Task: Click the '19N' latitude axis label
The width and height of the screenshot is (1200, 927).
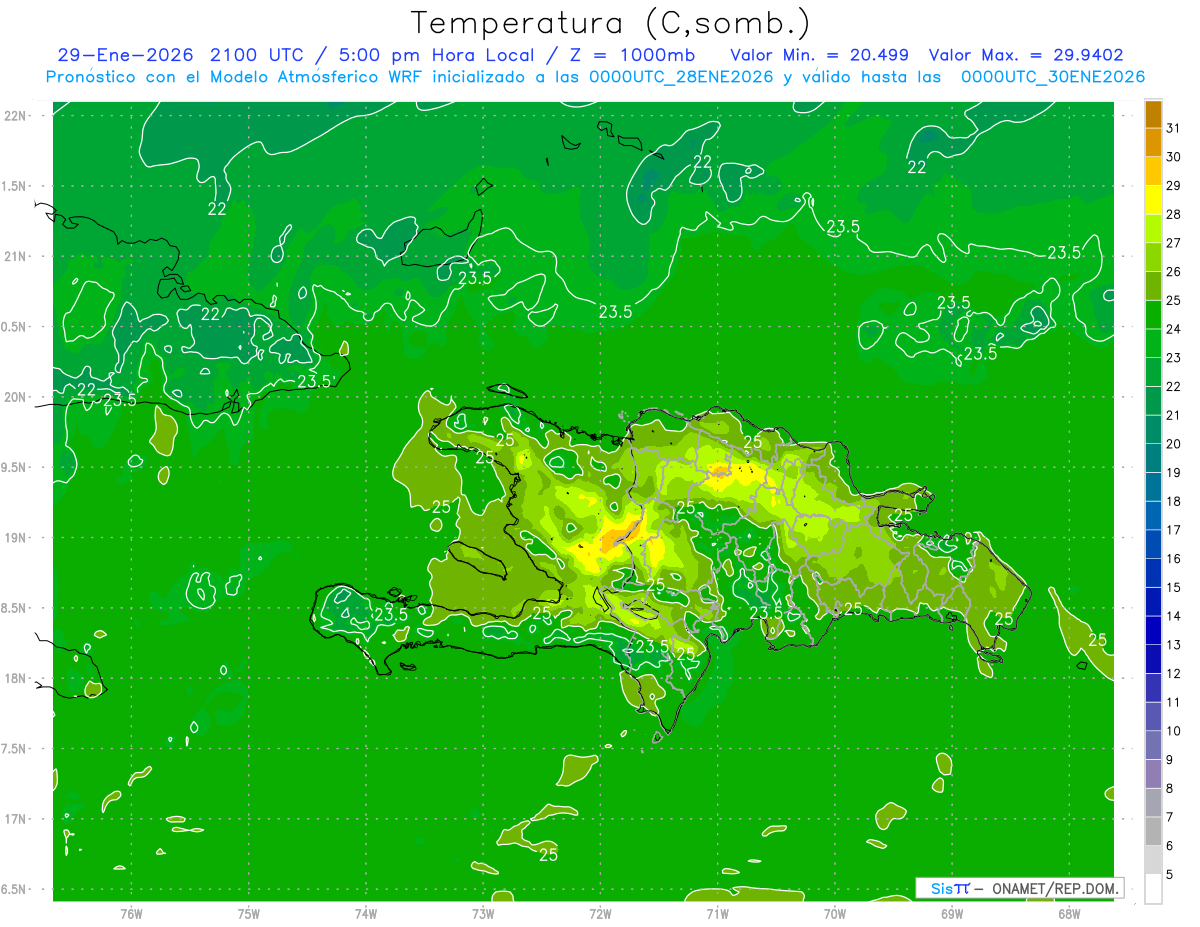Action: click(x=16, y=538)
